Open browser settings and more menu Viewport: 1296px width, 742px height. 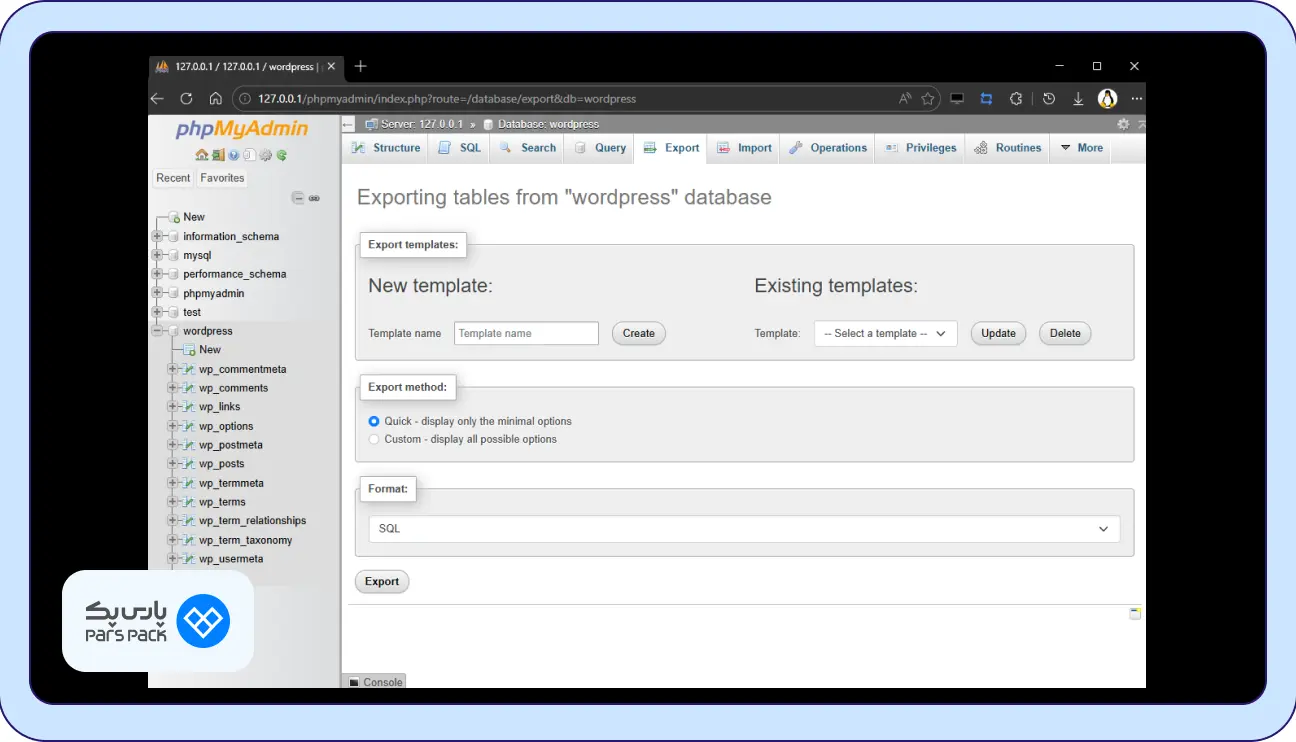coord(1136,98)
